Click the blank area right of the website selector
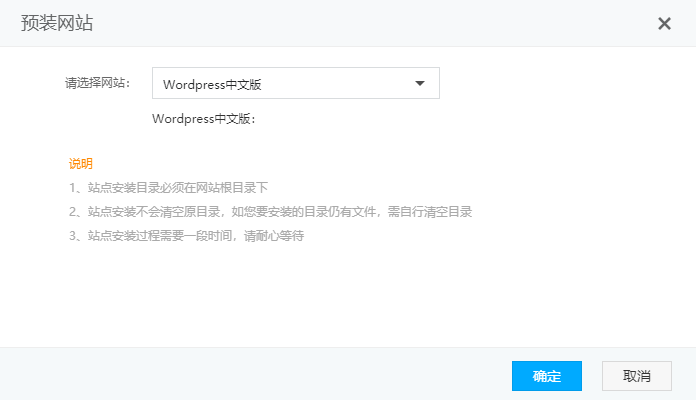The height and width of the screenshot is (400, 696). click(x=560, y=84)
